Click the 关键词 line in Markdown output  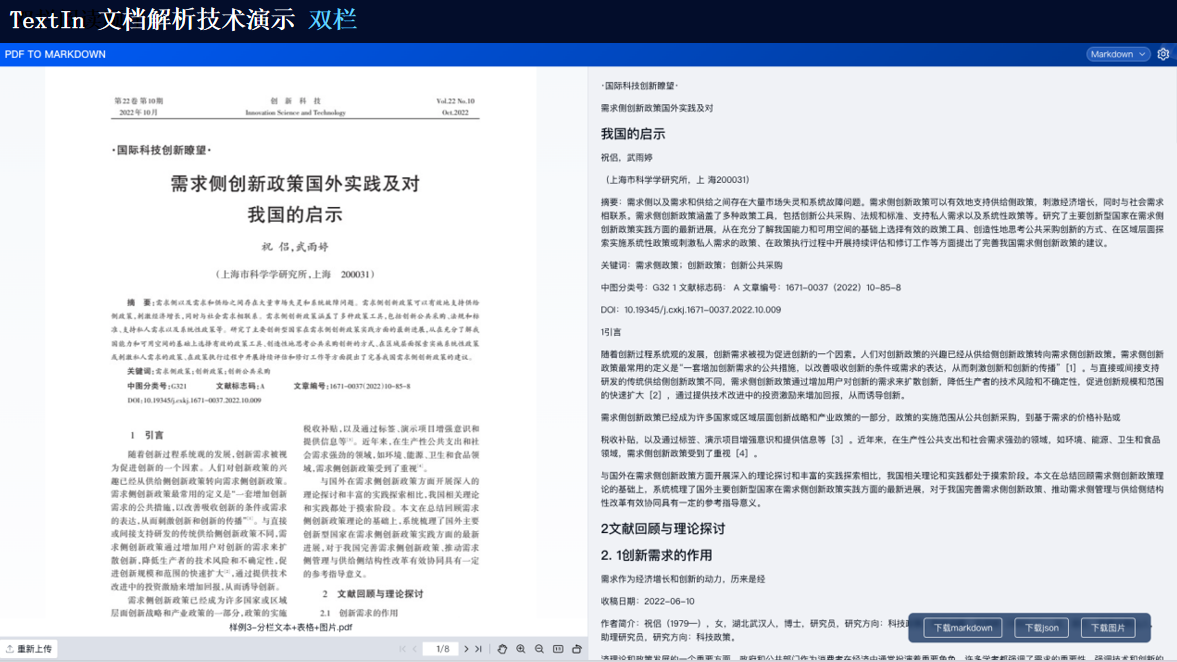[691, 265]
